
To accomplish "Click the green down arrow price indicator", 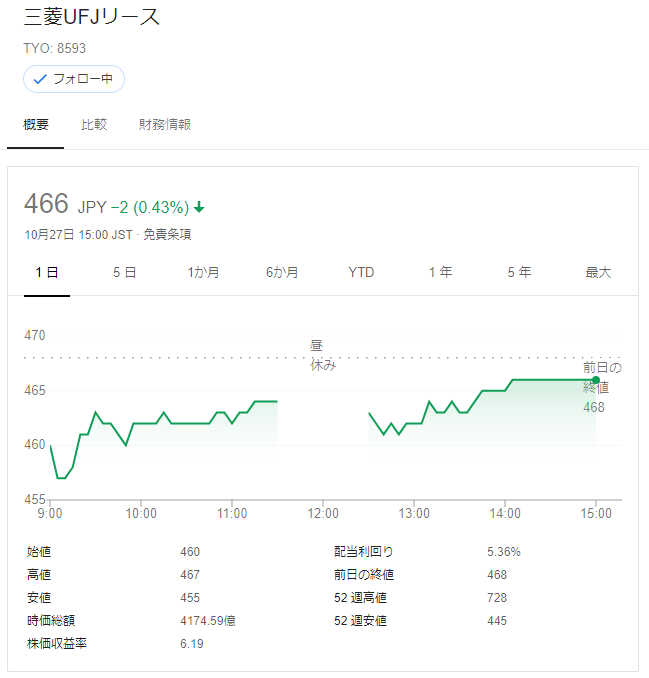I will pos(199,208).
